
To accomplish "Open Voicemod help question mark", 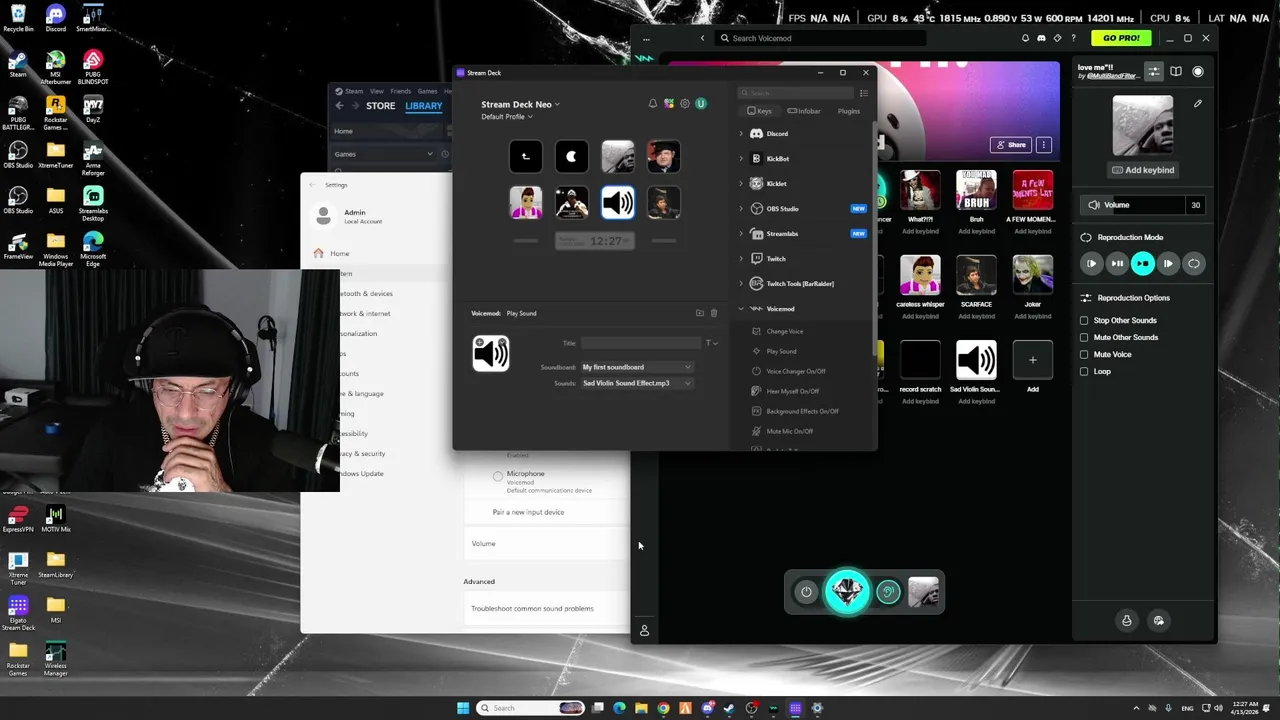I will click(1073, 38).
